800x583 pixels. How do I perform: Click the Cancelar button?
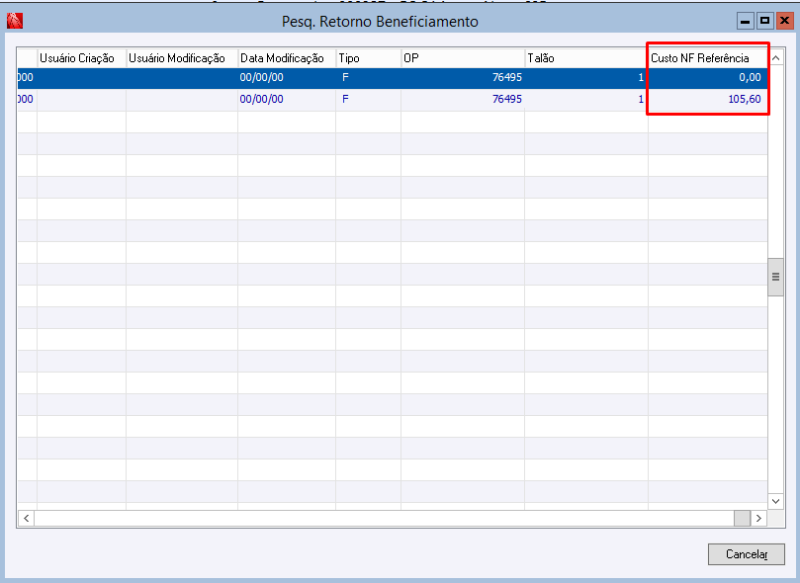[x=746, y=554]
